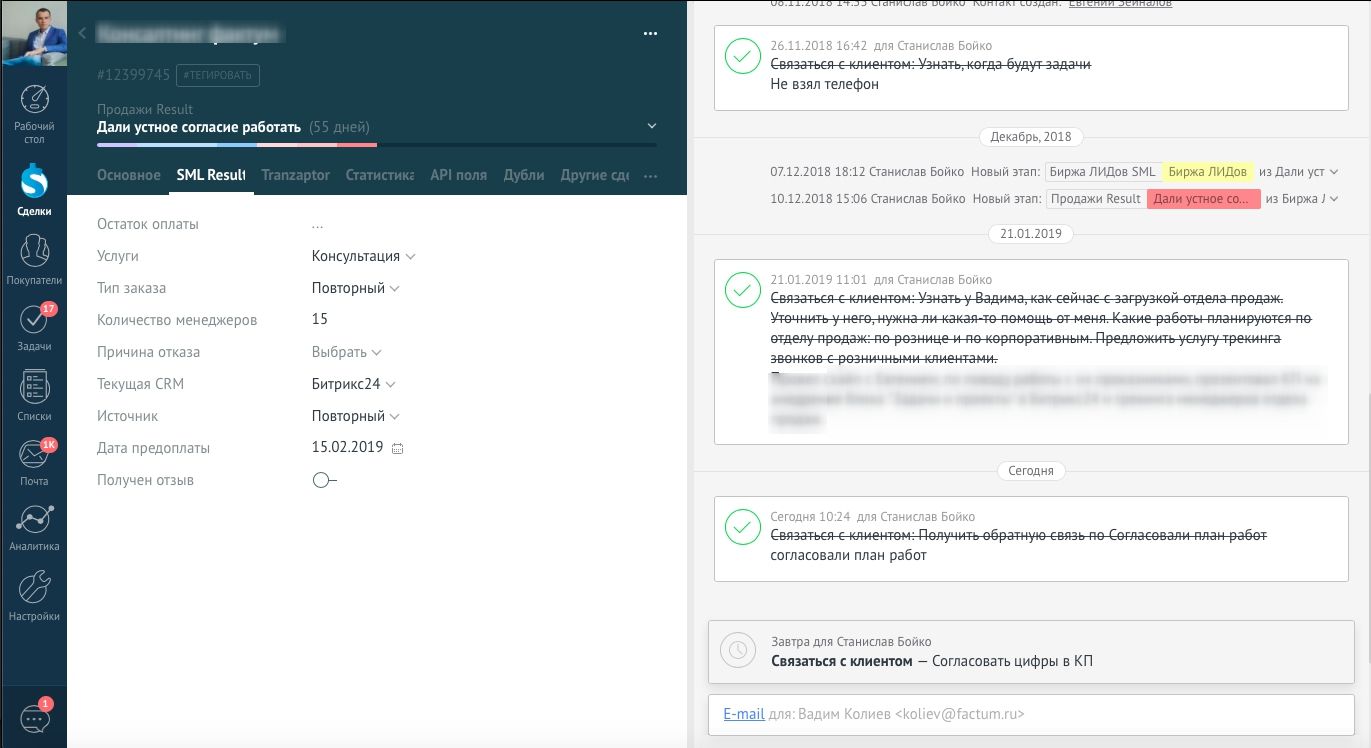Click Сегодня date separator

(1030, 470)
